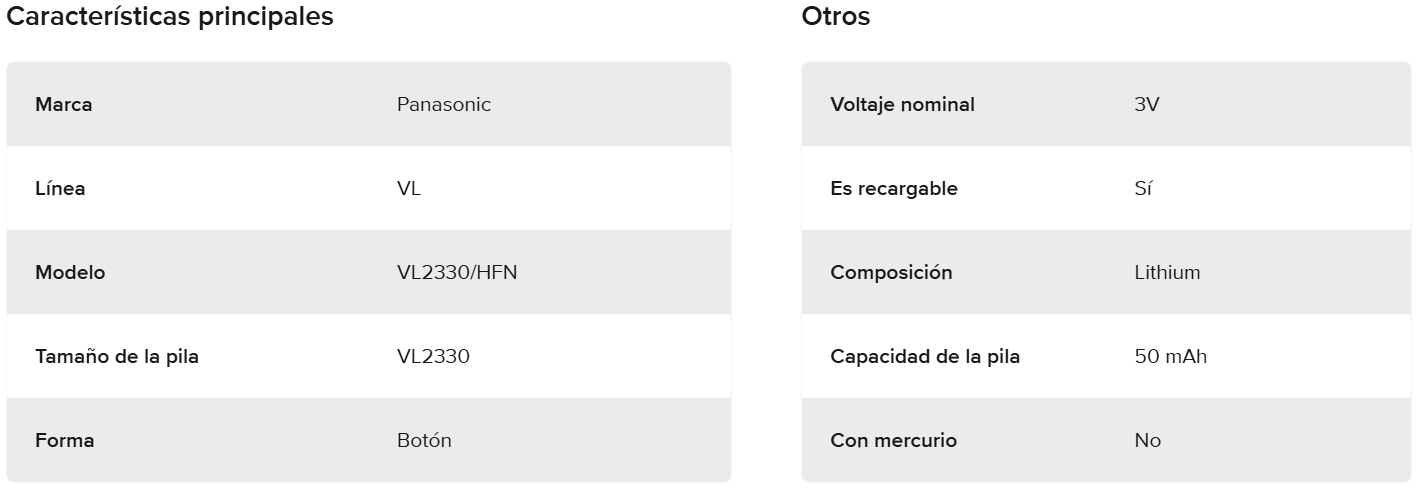The height and width of the screenshot is (497, 1418).
Task: Select the "Marca" row label
Action: pyautogui.click(x=64, y=104)
